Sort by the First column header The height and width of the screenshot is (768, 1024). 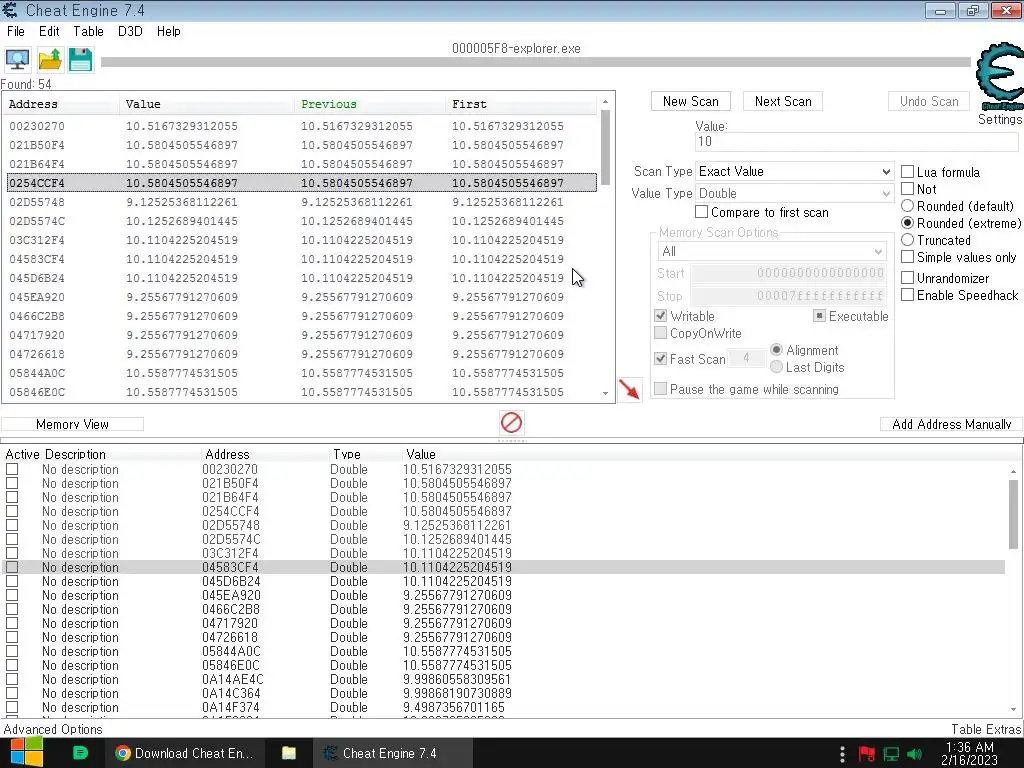(520, 104)
